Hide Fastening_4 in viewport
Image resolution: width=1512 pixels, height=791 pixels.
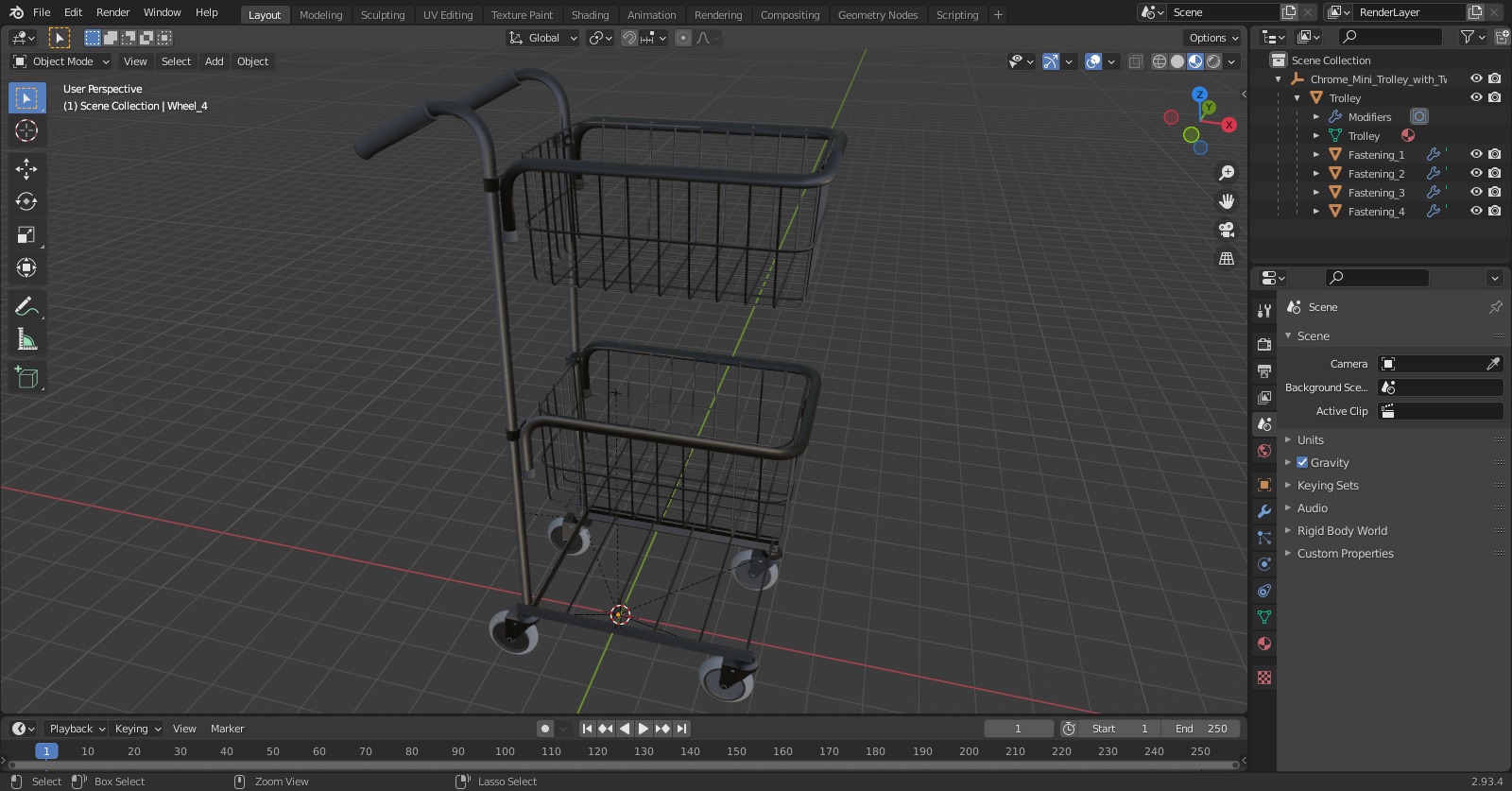[1476, 211]
